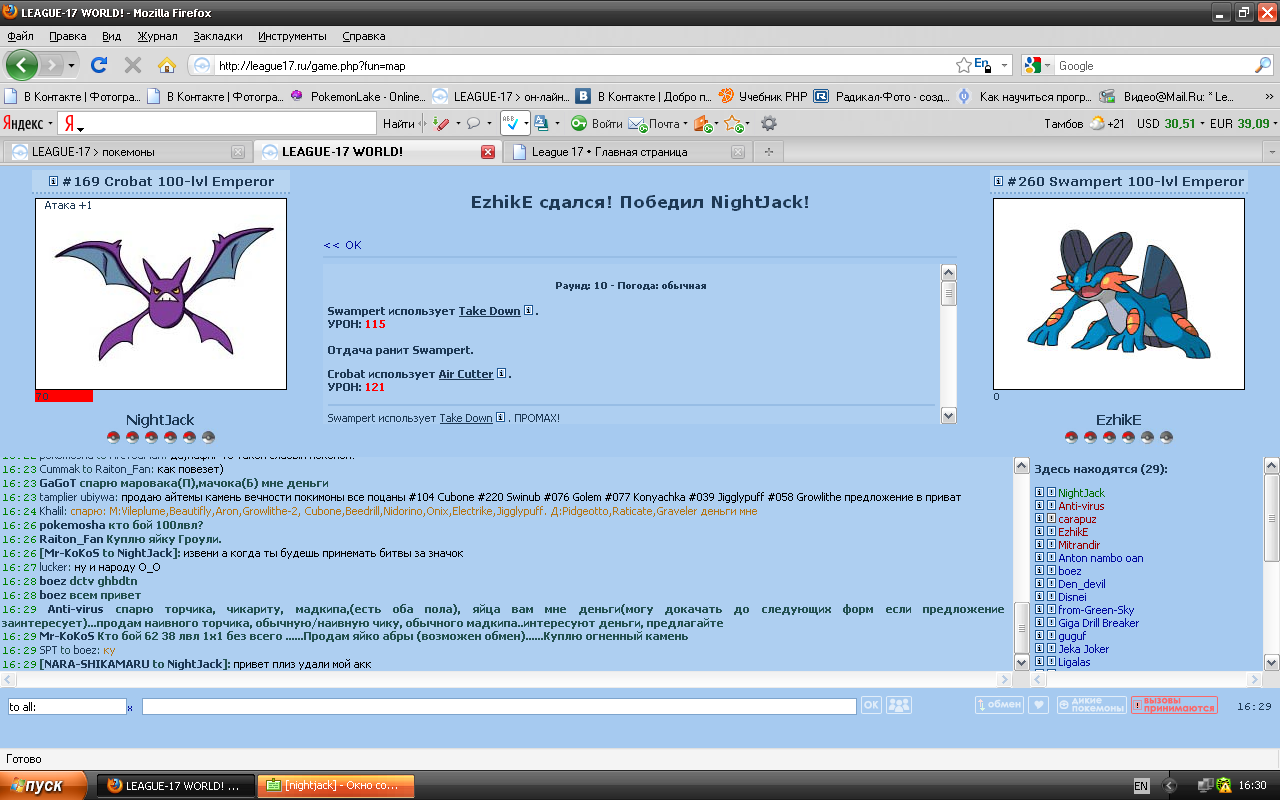The height and width of the screenshot is (800, 1280).
Task: Click the challenge icon next to EzhikE in user list
Action: (1051, 532)
